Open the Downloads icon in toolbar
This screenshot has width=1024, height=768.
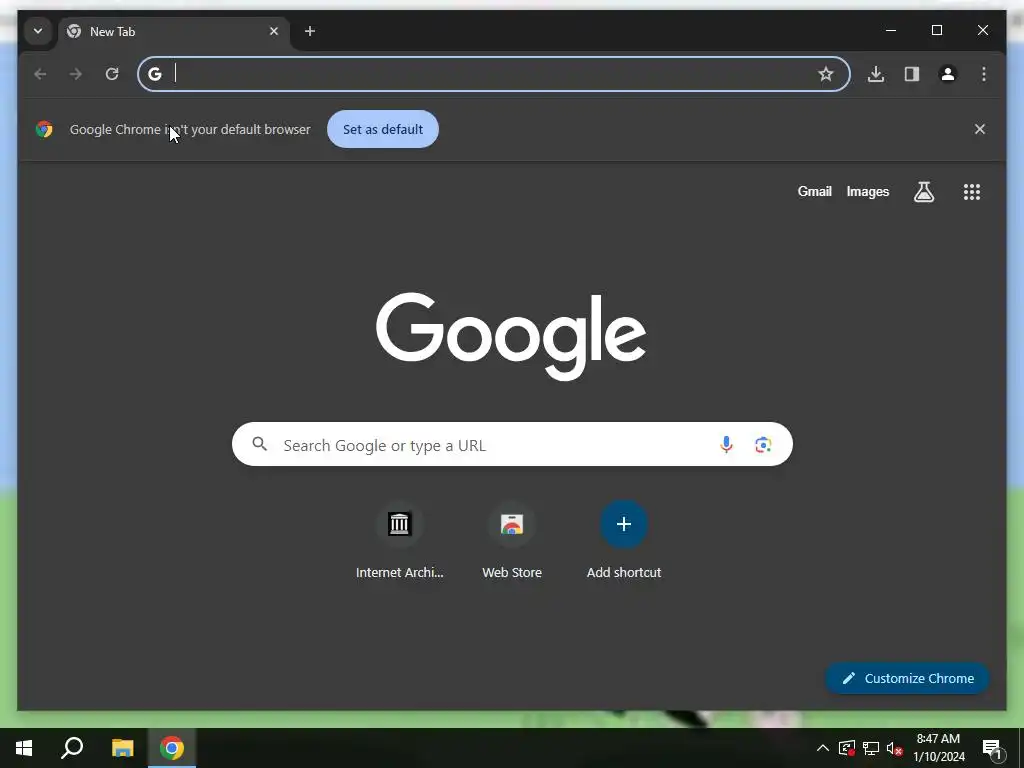tap(876, 74)
